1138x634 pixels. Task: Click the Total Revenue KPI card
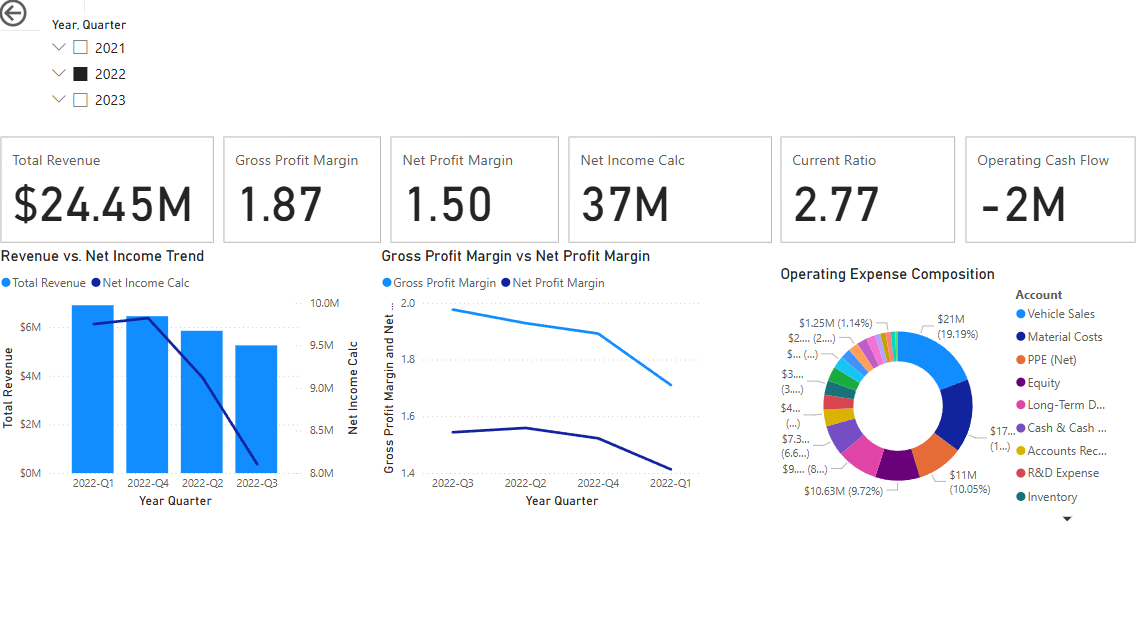(107, 189)
